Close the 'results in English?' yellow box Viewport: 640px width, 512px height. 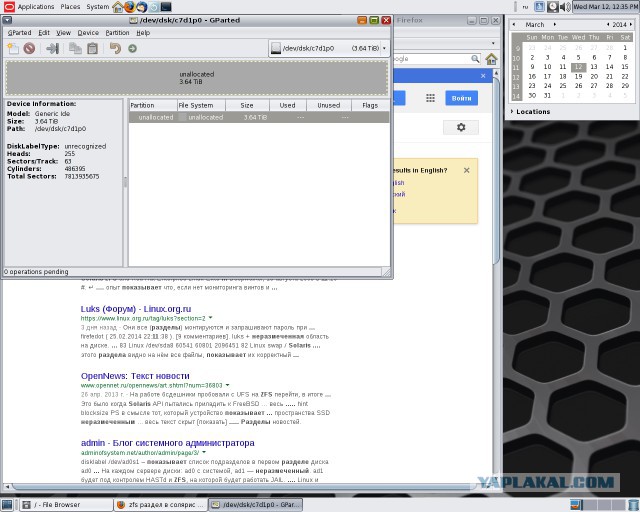467,170
